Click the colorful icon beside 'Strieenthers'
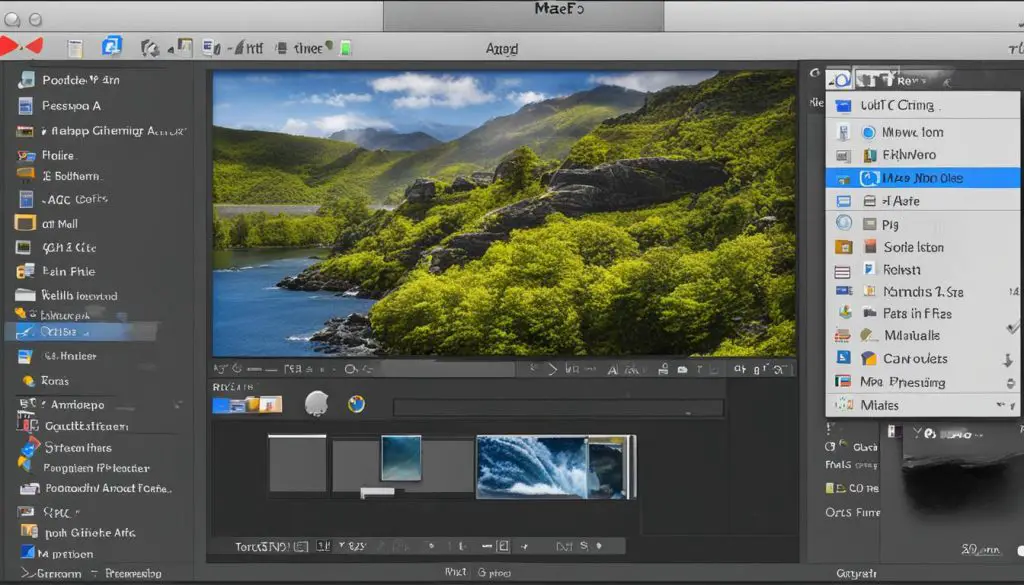This screenshot has width=1024, height=585. pyautogui.click(x=30, y=447)
